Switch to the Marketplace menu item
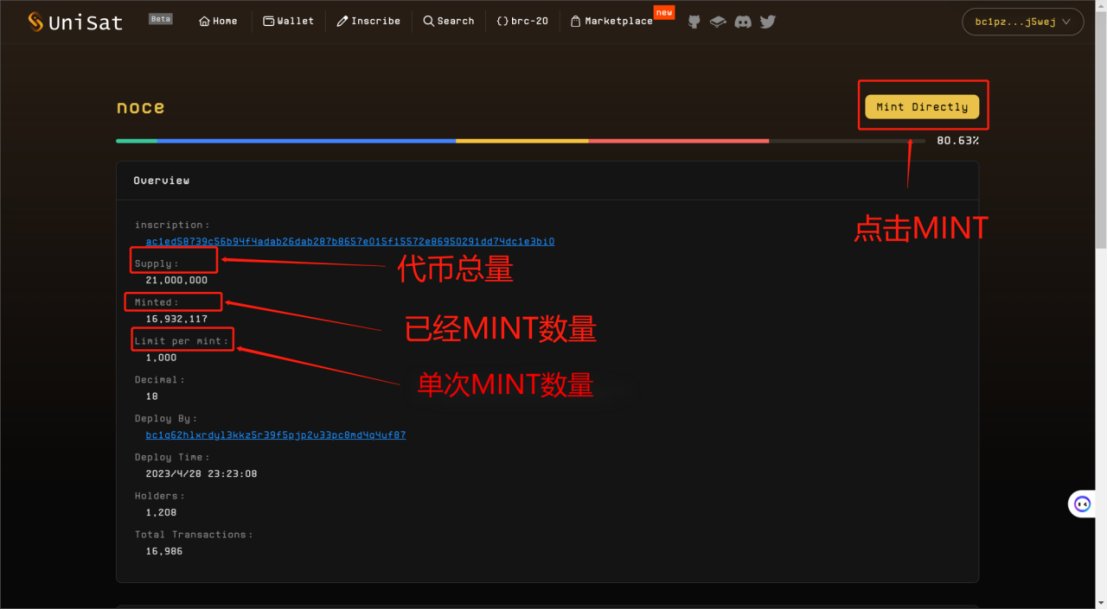The image size is (1108, 610). tap(612, 20)
